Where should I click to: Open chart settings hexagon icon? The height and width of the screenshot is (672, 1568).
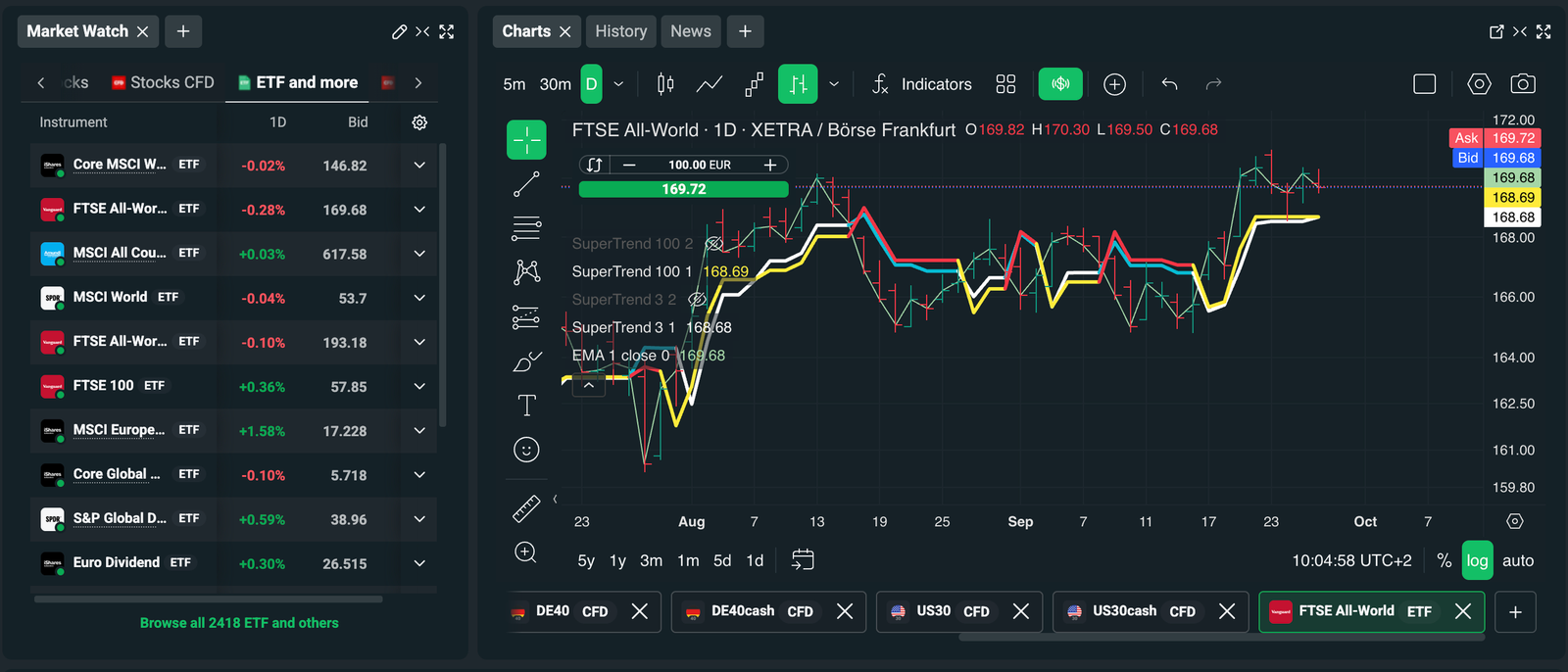1479,84
